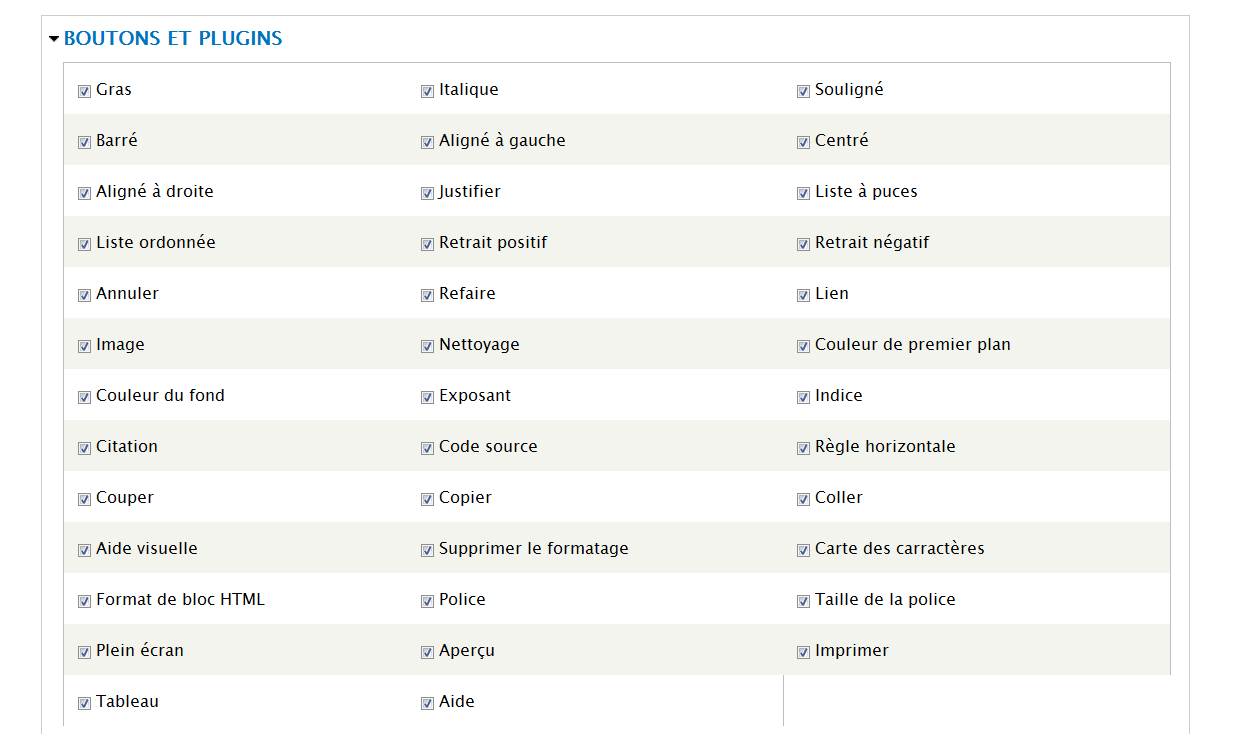Uncheck the Gras checkbox
This screenshot has height=734, width=1236.
click(x=85, y=91)
